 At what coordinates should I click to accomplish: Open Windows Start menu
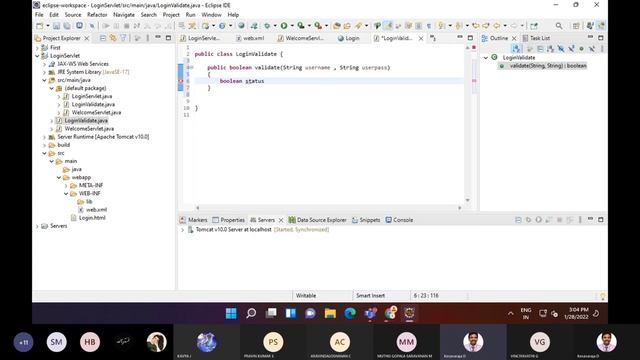231,313
